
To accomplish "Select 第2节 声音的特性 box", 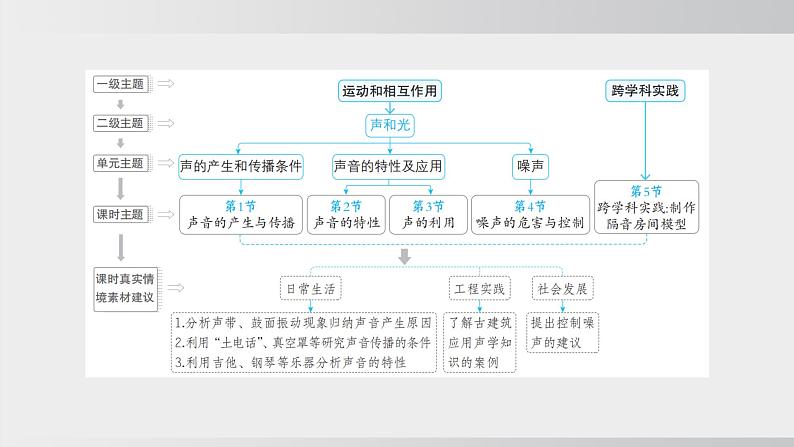I will (x=346, y=215).
